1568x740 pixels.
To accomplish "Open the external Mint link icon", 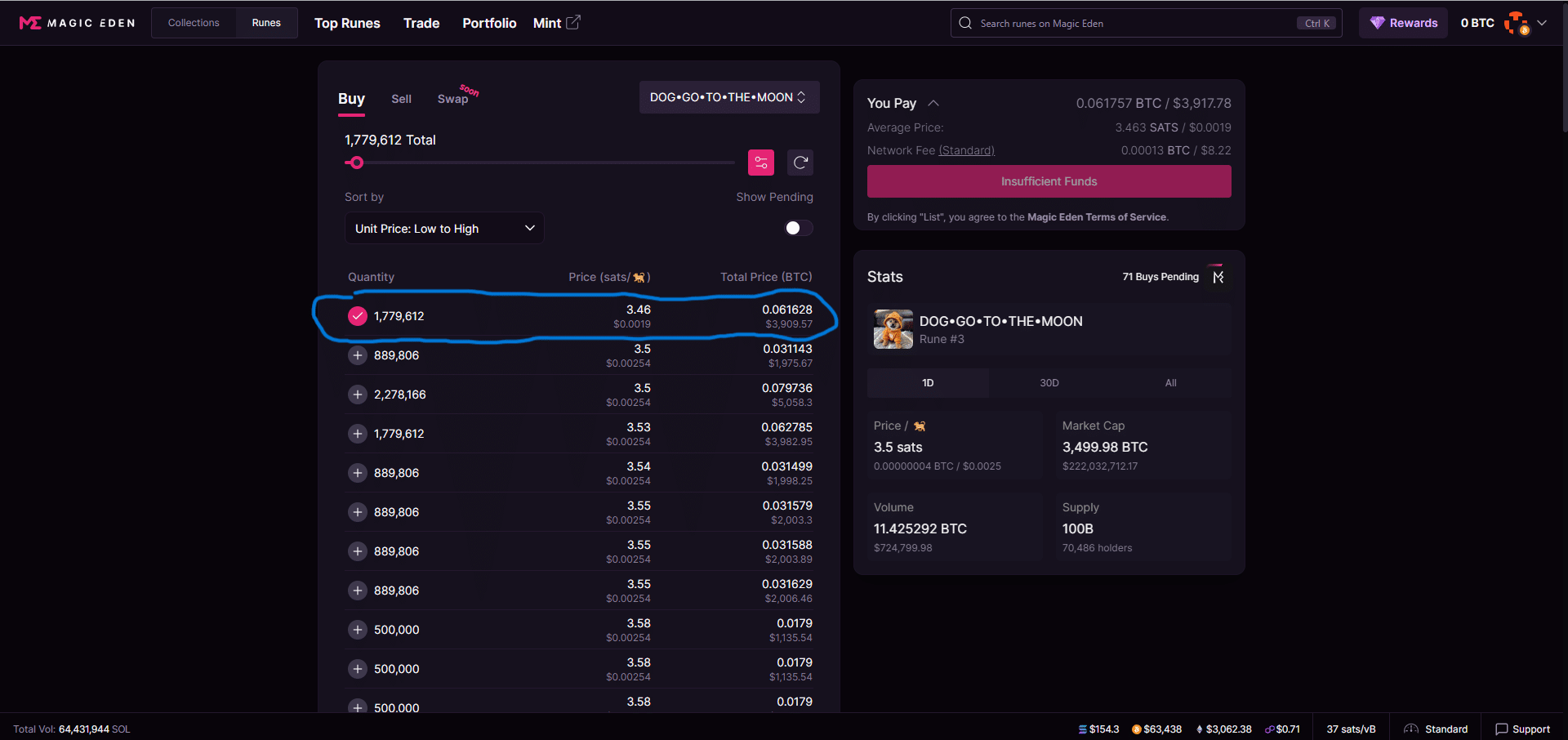I will point(573,22).
